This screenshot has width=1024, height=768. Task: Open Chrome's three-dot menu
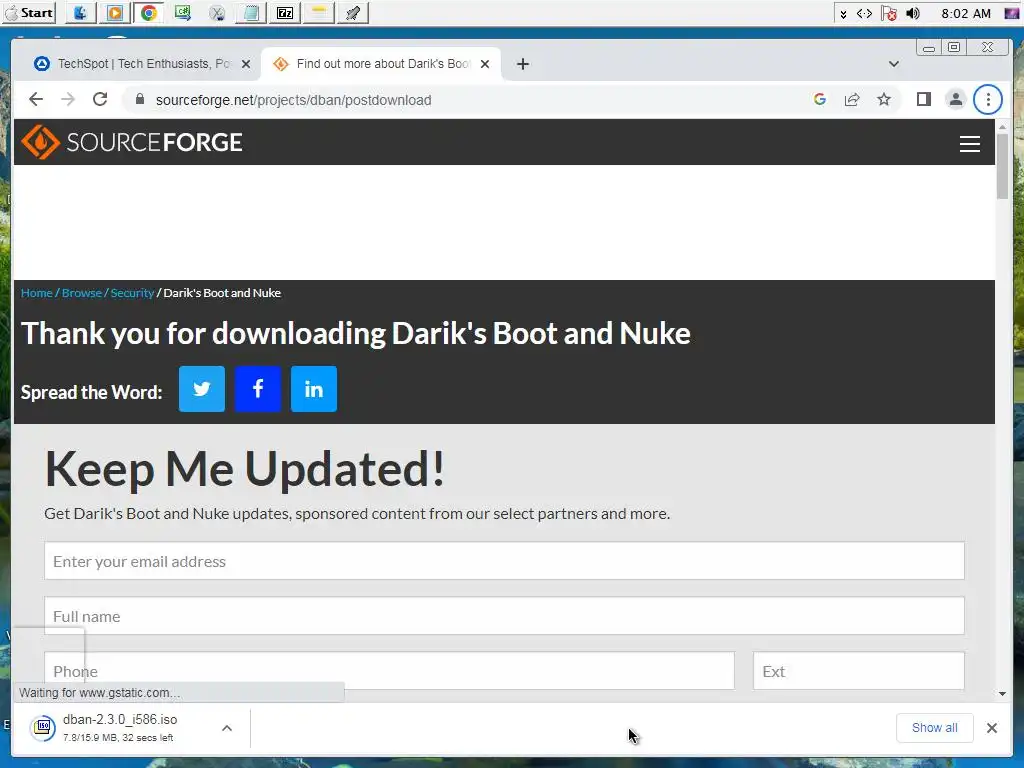click(987, 99)
